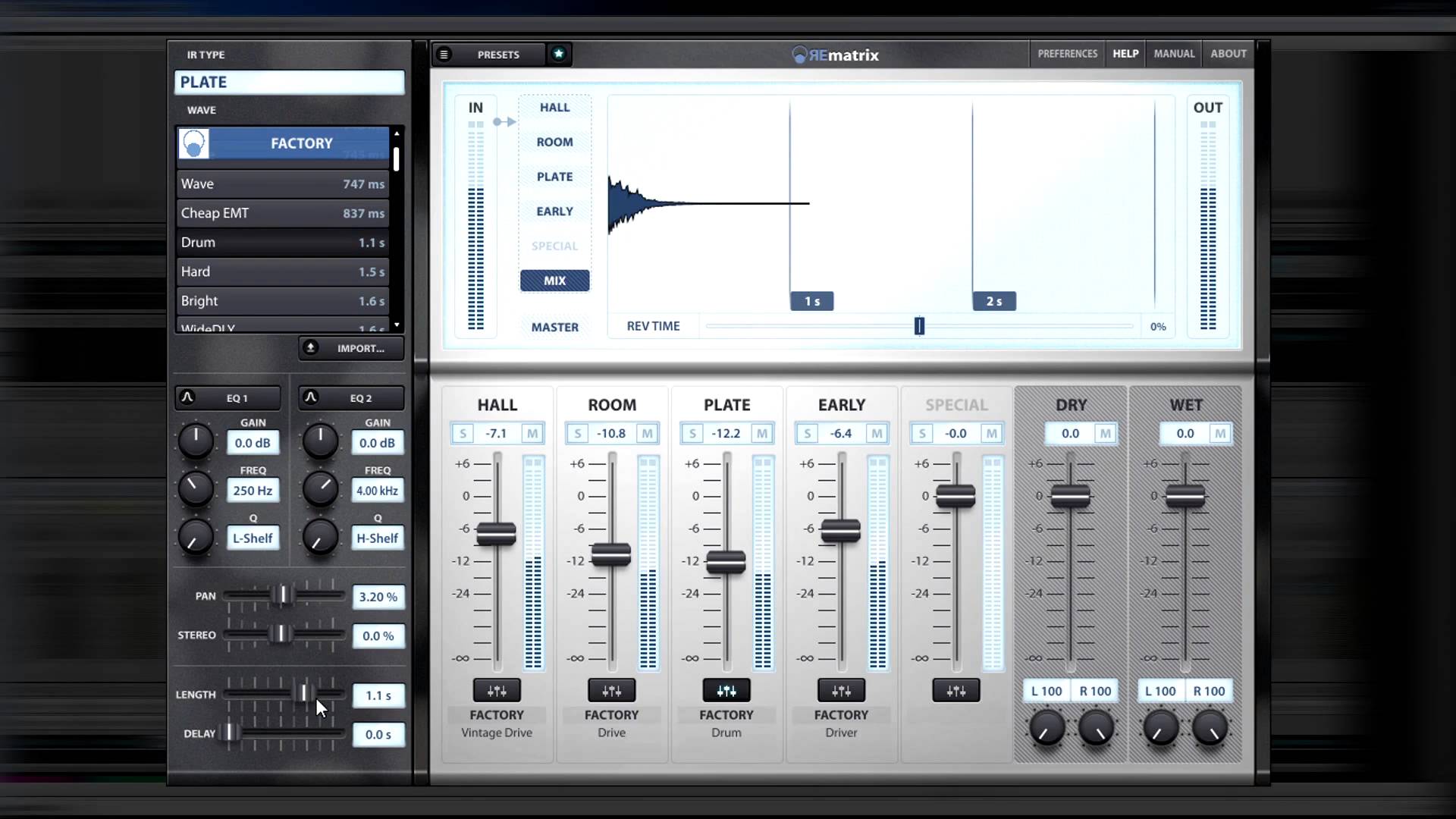The image size is (1456, 819).
Task: Click the DRY right pan knob
Action: (1096, 728)
